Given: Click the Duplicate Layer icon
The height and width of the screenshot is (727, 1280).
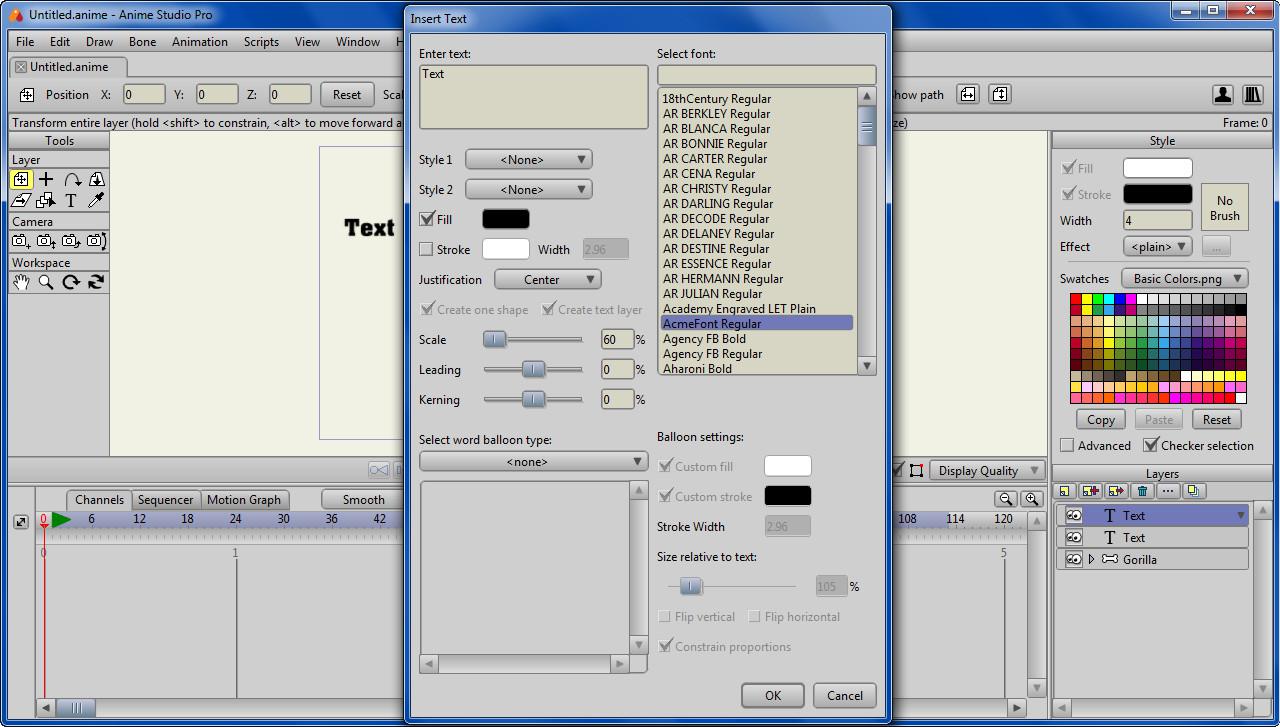Looking at the screenshot, I should [1193, 491].
